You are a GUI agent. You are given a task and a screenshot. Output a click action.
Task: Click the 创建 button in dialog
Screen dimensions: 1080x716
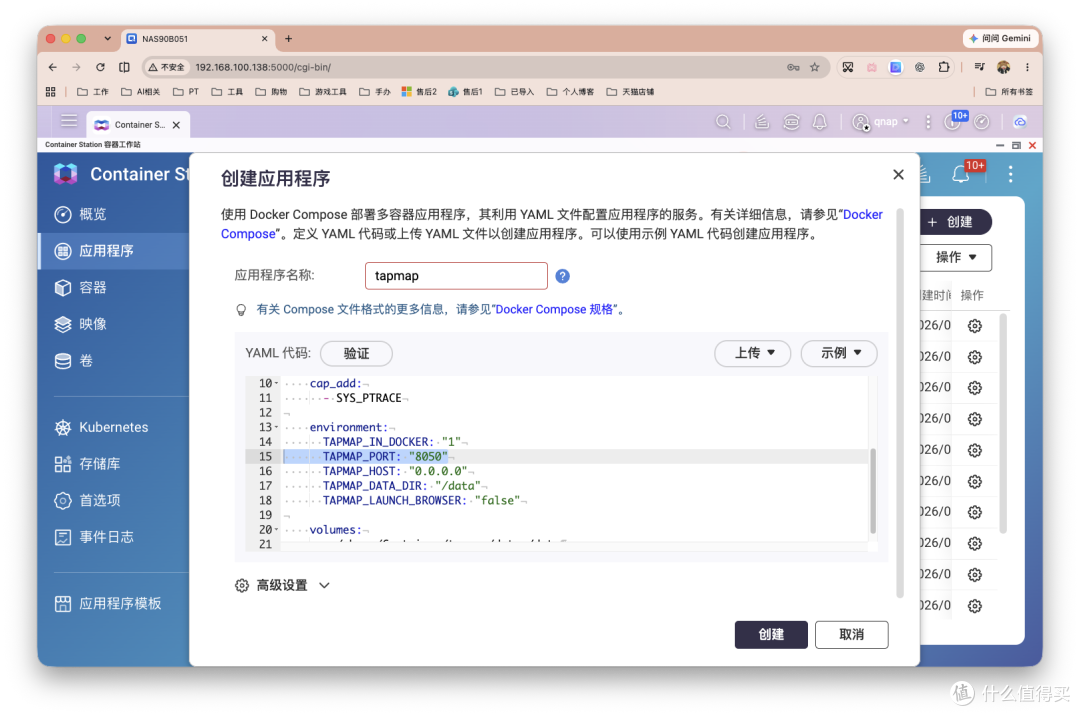pos(771,634)
